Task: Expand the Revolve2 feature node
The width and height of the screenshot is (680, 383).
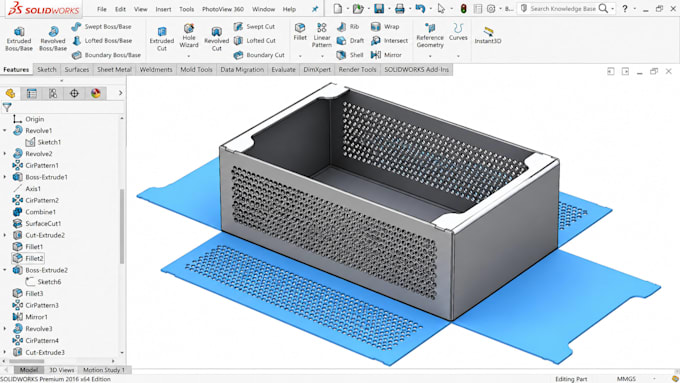Action: point(5,154)
